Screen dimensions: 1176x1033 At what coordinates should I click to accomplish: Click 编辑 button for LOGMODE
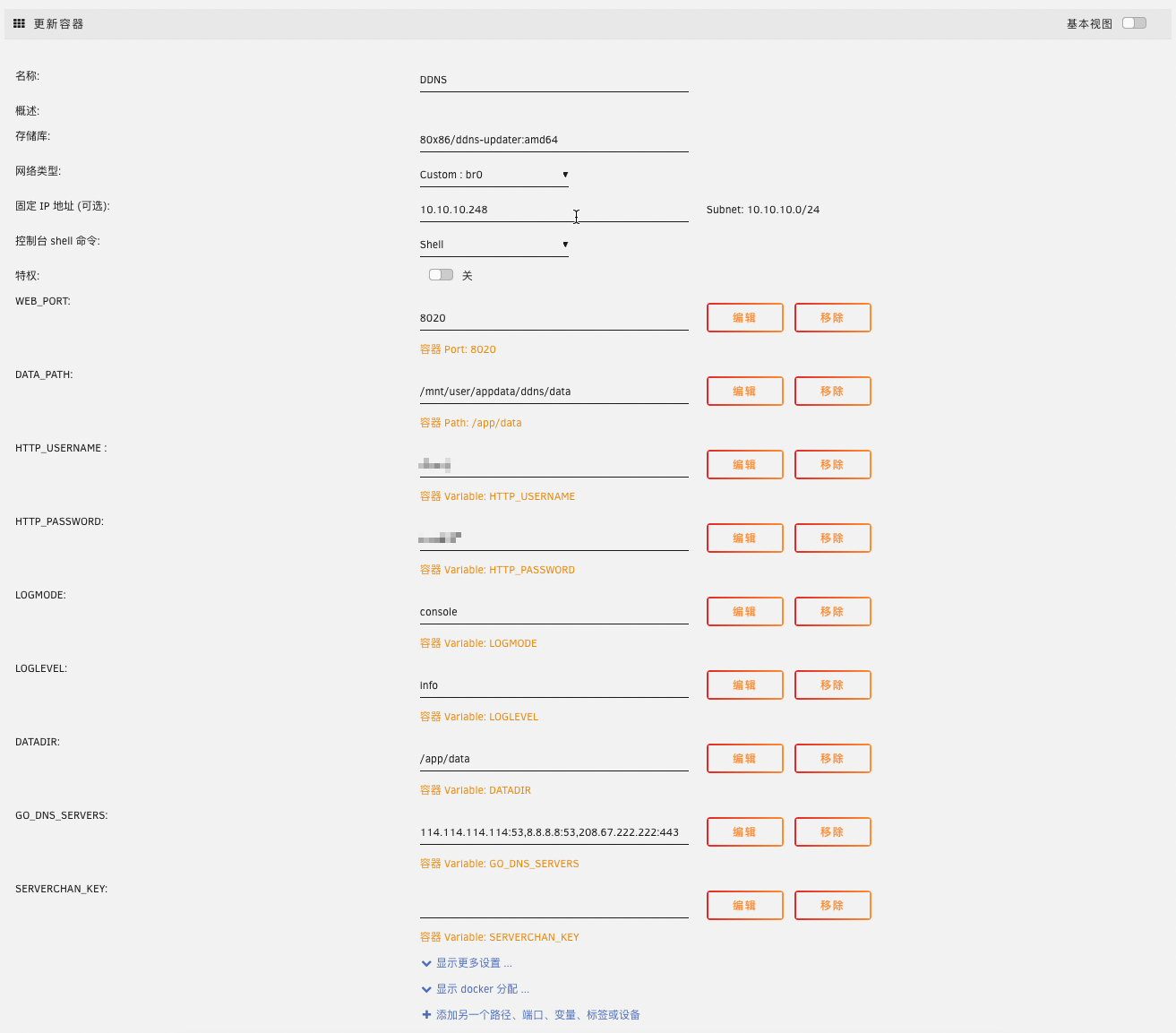tap(745, 611)
